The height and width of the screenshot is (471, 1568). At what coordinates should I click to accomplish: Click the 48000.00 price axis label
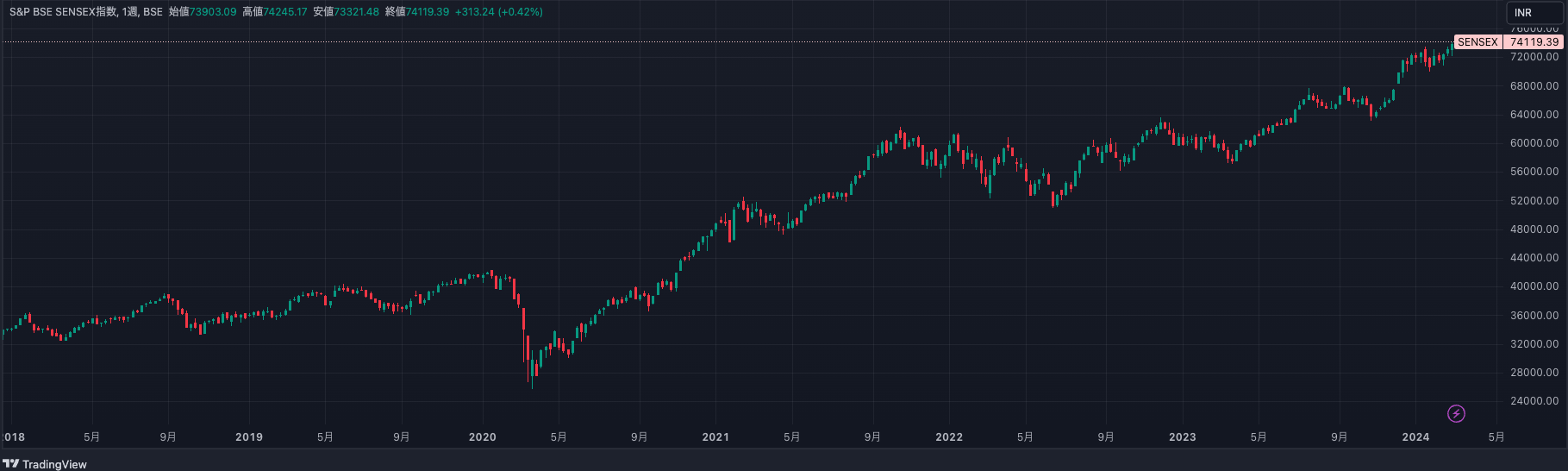coord(1534,229)
